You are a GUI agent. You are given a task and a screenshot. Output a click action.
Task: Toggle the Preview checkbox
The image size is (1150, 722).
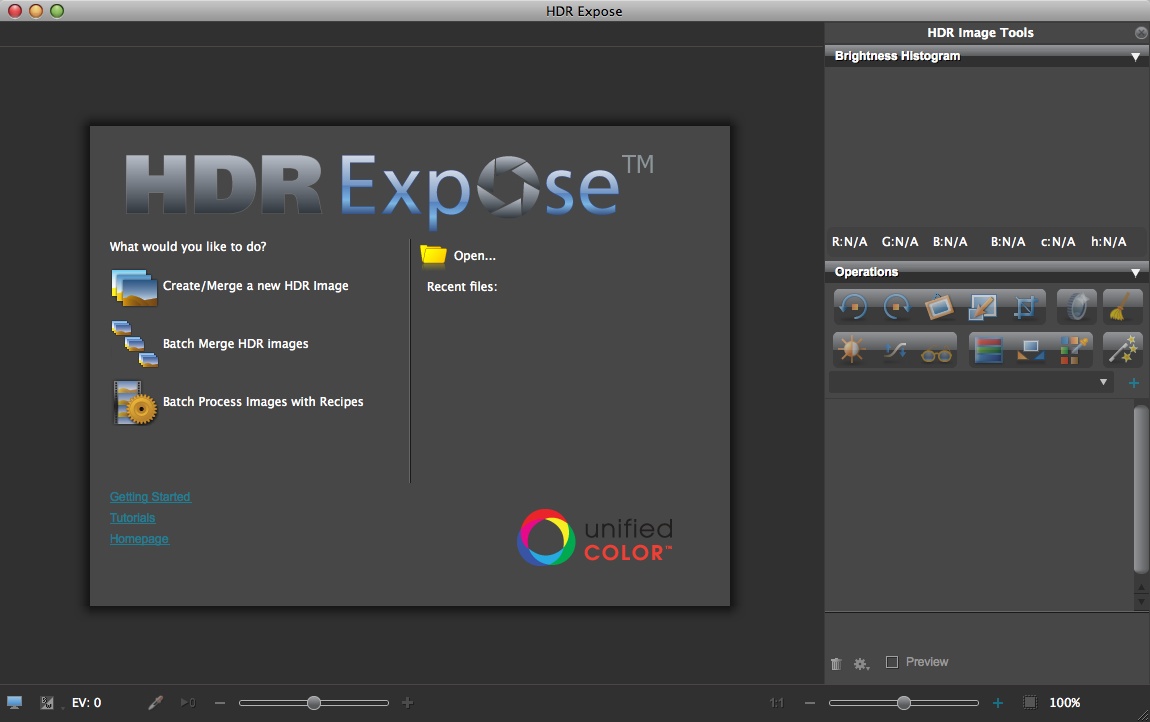[x=892, y=662]
